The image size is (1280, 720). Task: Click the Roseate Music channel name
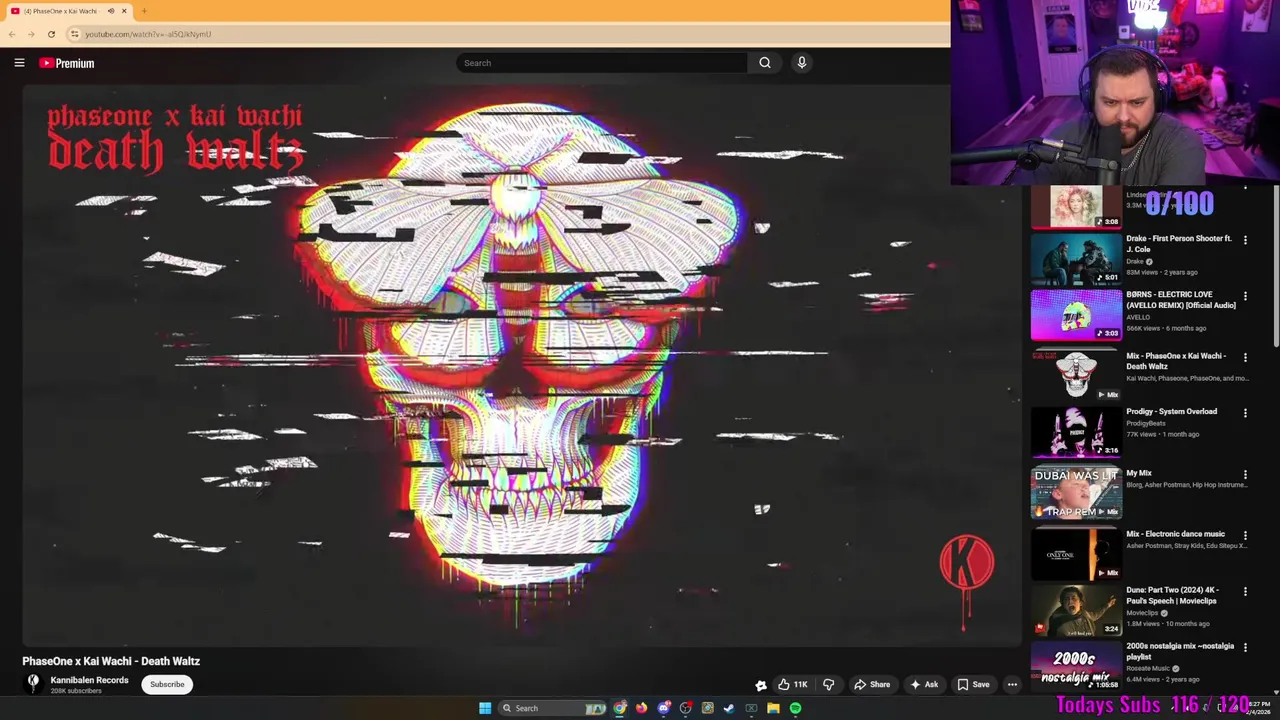[x=1148, y=669]
